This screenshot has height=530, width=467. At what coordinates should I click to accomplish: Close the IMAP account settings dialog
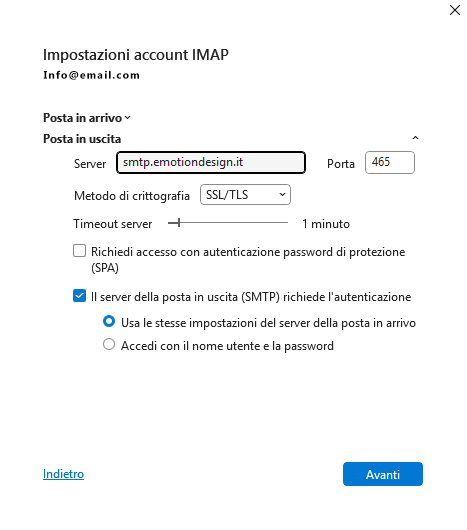point(455,10)
